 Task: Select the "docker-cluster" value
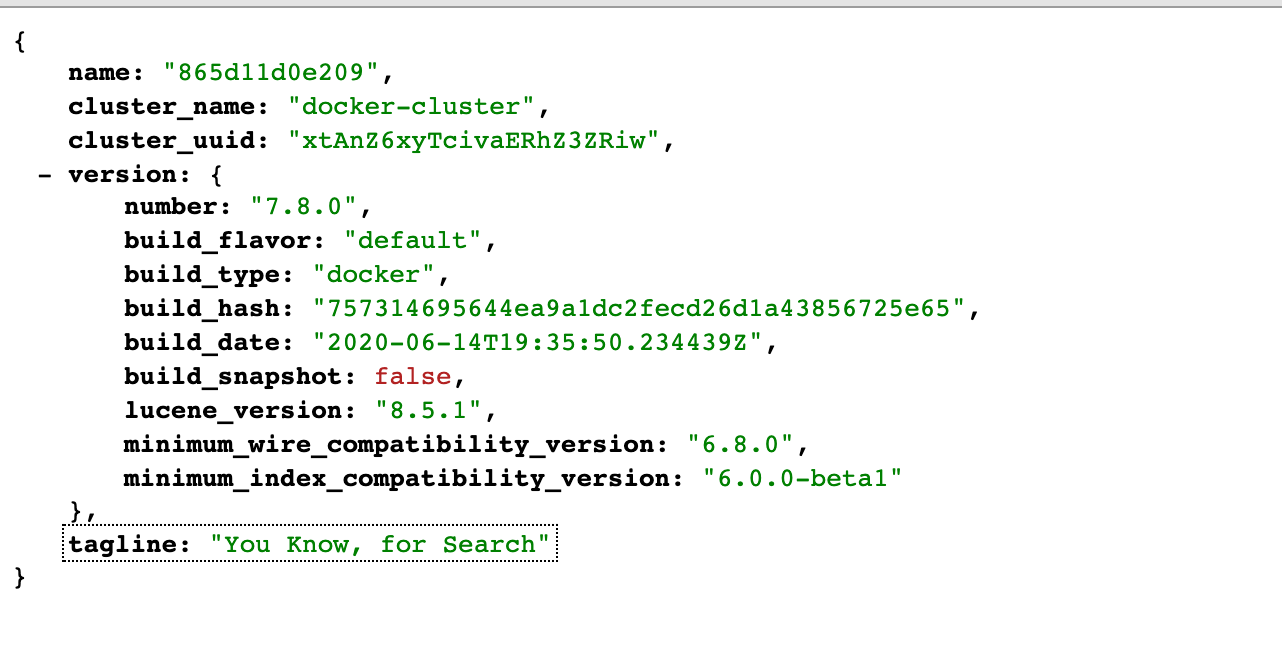412,107
